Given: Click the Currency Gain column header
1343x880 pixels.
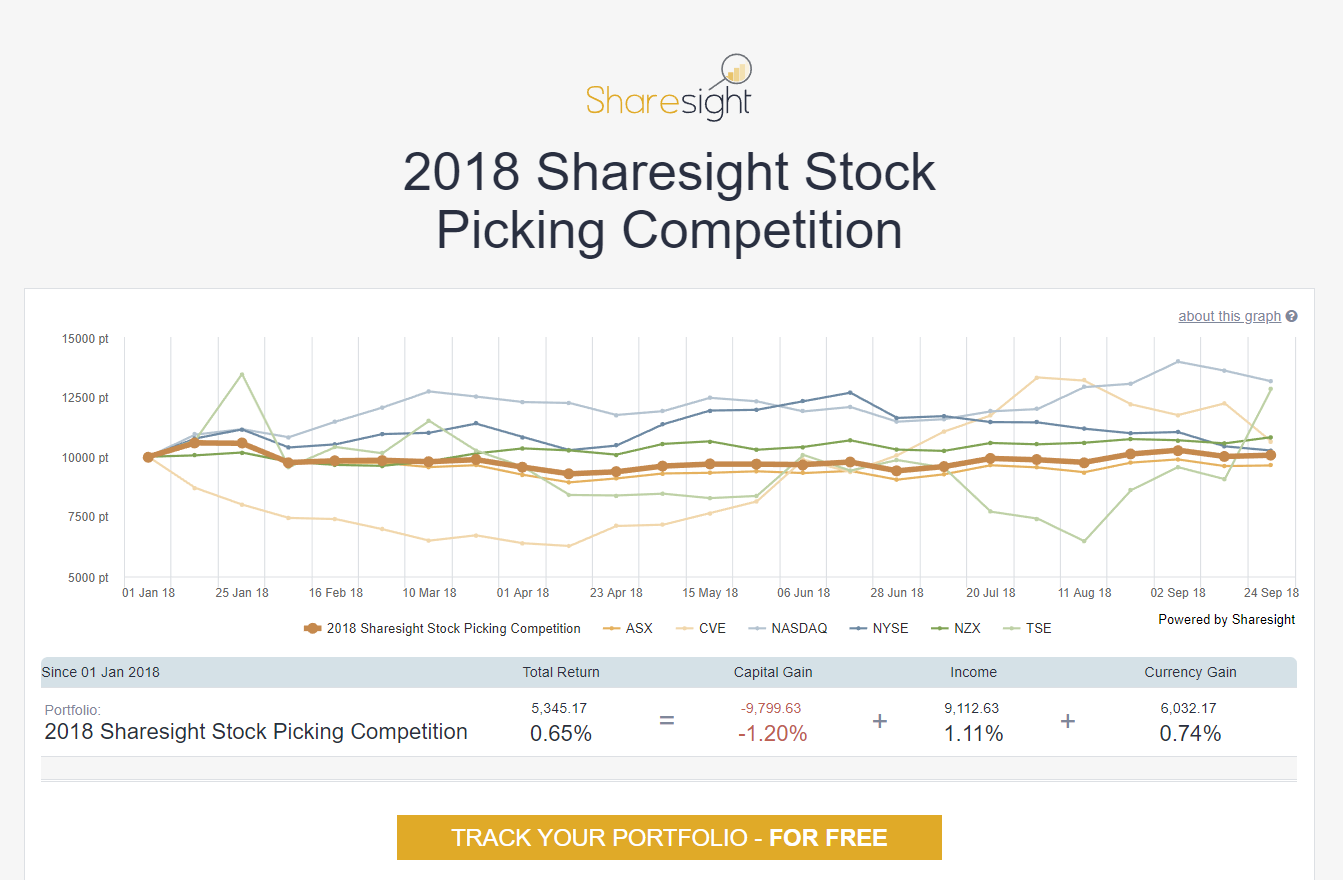Looking at the screenshot, I should [1190, 672].
